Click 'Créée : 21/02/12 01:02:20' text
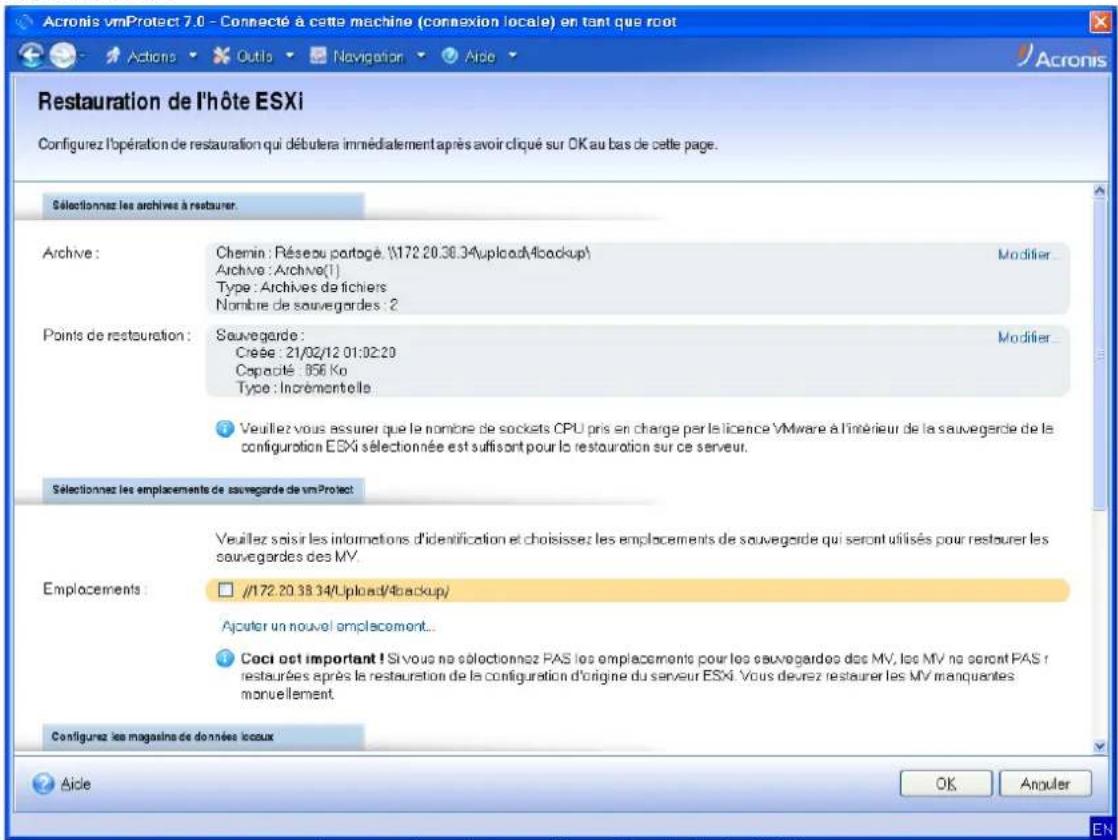 (x=315, y=352)
